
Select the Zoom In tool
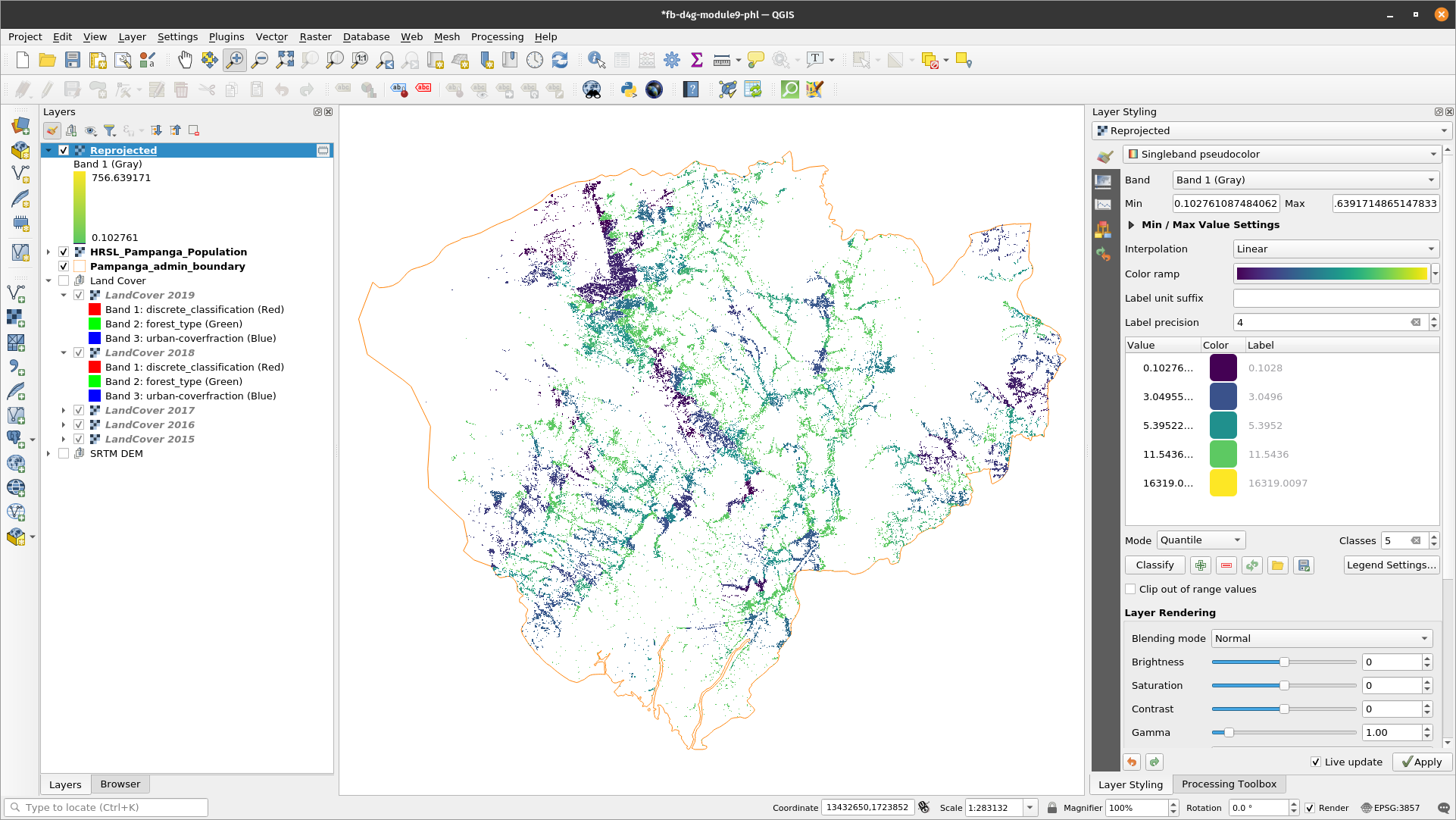[235, 61]
